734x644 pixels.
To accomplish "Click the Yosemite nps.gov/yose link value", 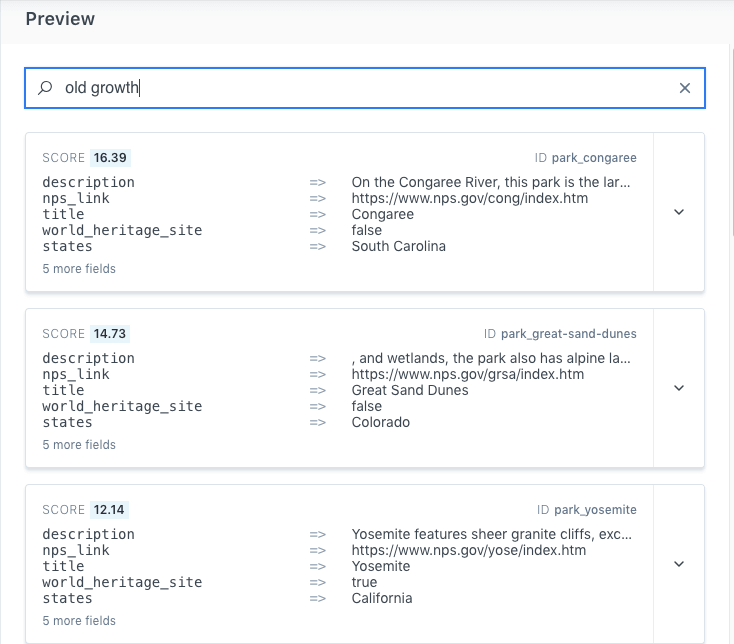I will point(468,550).
